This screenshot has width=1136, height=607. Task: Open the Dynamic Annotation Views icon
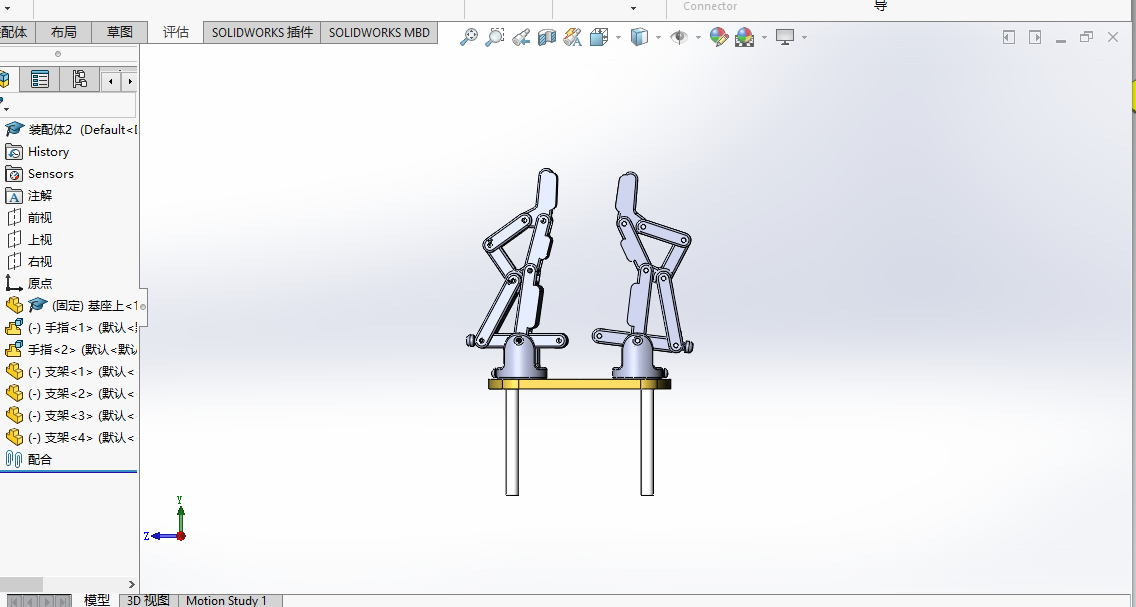(572, 37)
